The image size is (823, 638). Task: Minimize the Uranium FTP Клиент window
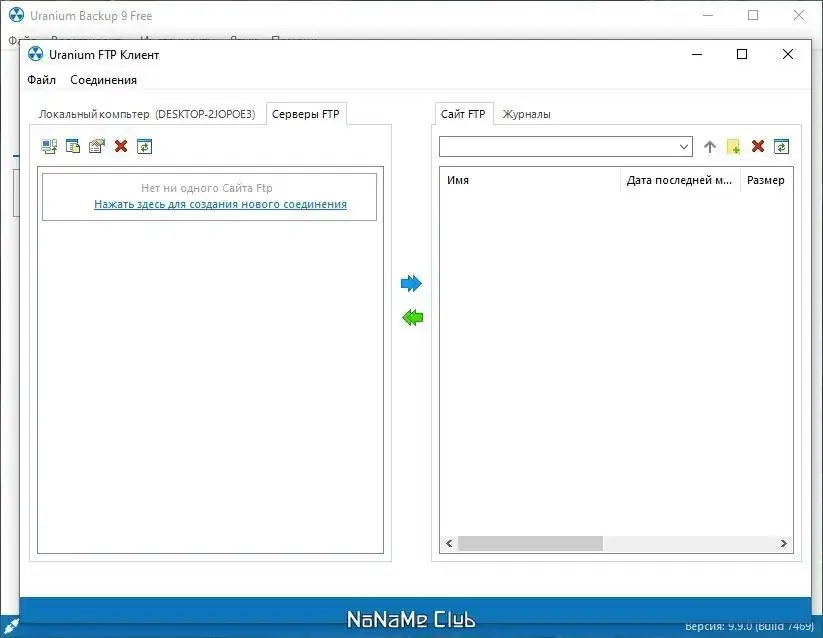(697, 54)
